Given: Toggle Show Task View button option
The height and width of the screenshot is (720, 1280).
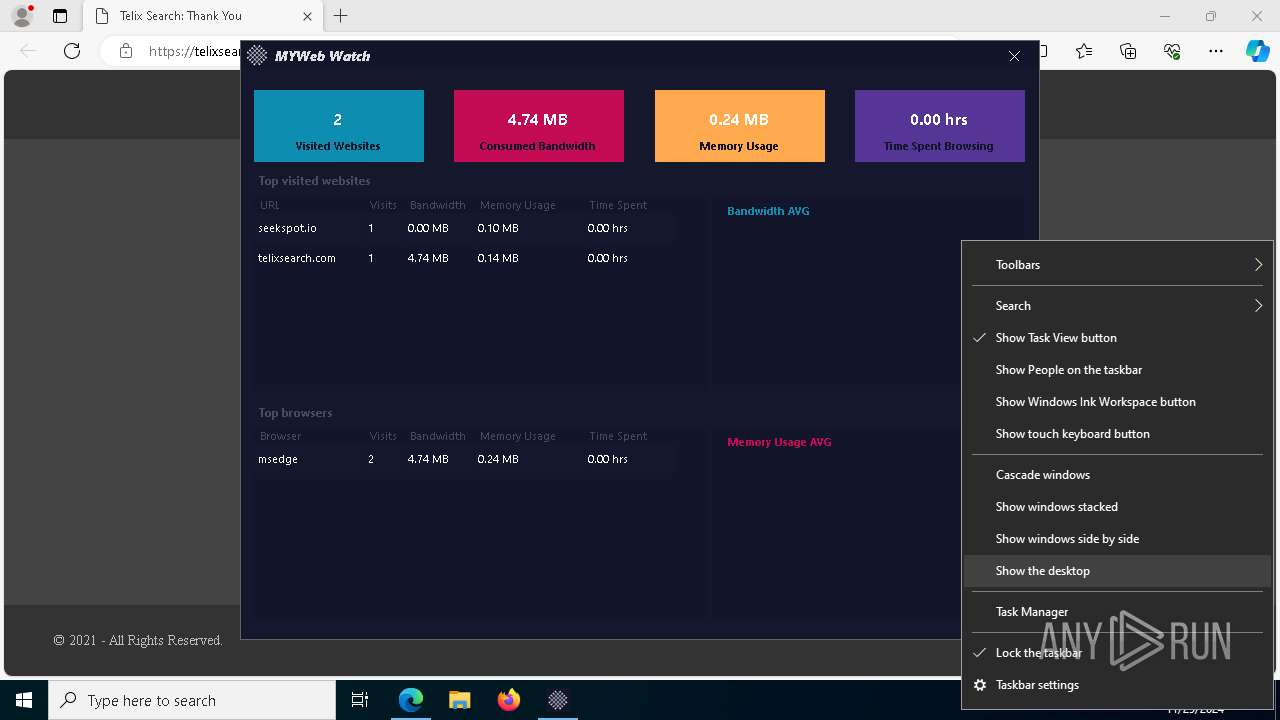Looking at the screenshot, I should 1117,338.
